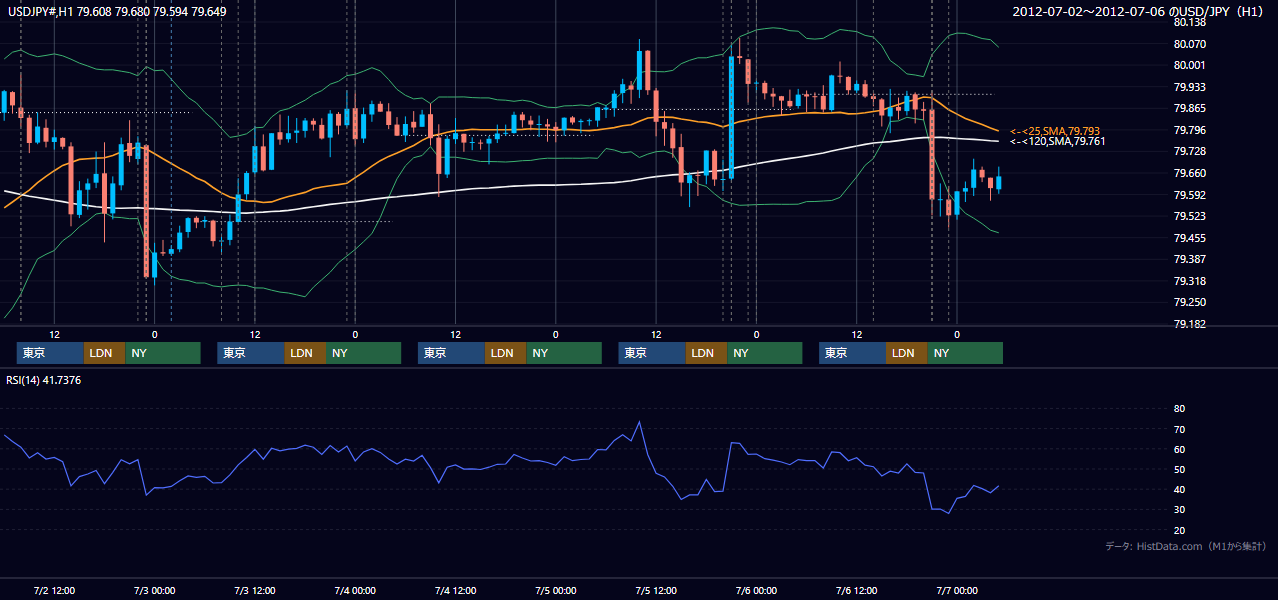Screen dimensions: 1278x600
Task: Click the RSI 30 level label
Action: [x=1179, y=510]
